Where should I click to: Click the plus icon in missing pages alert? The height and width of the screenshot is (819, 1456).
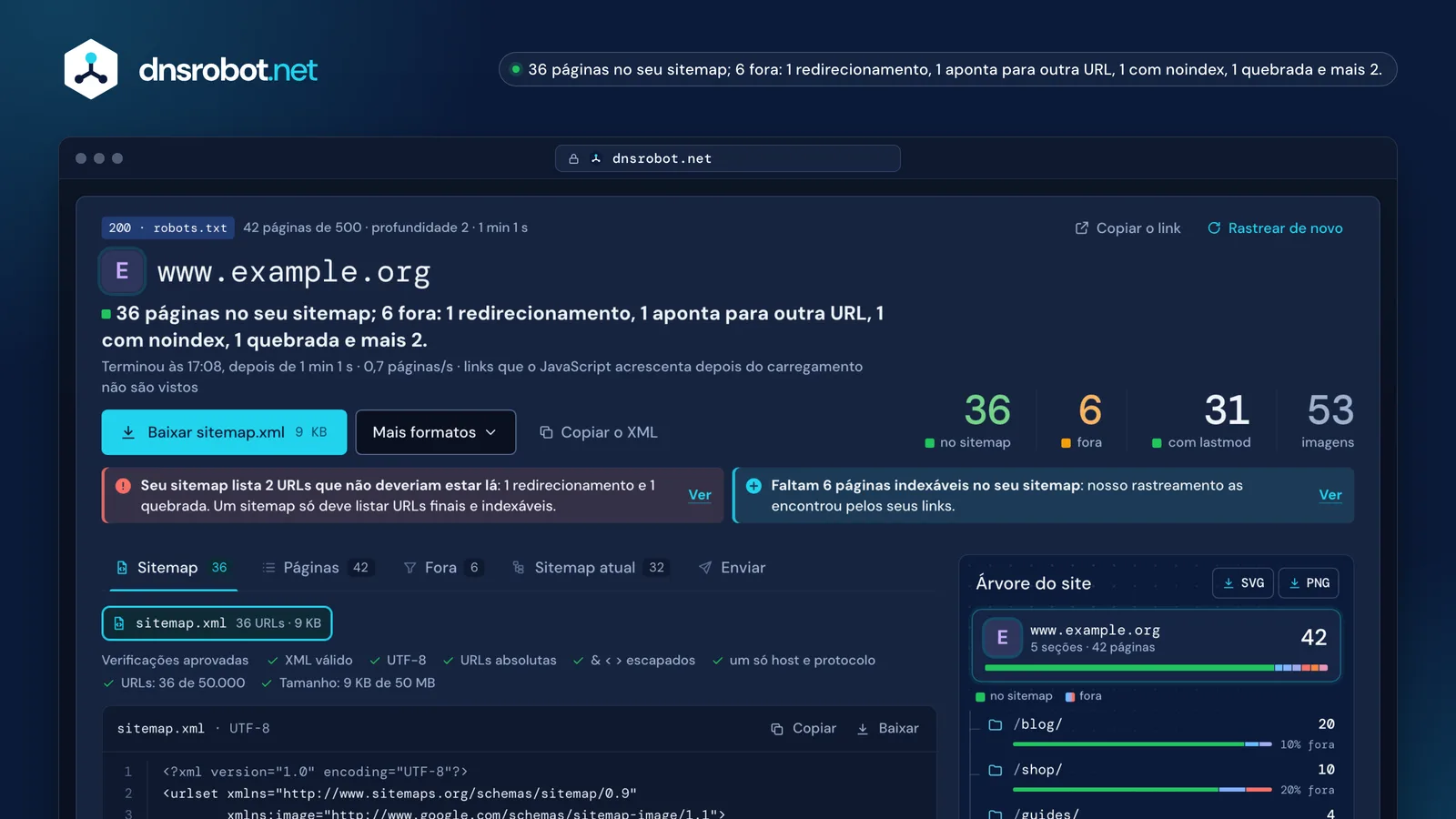[x=753, y=486]
